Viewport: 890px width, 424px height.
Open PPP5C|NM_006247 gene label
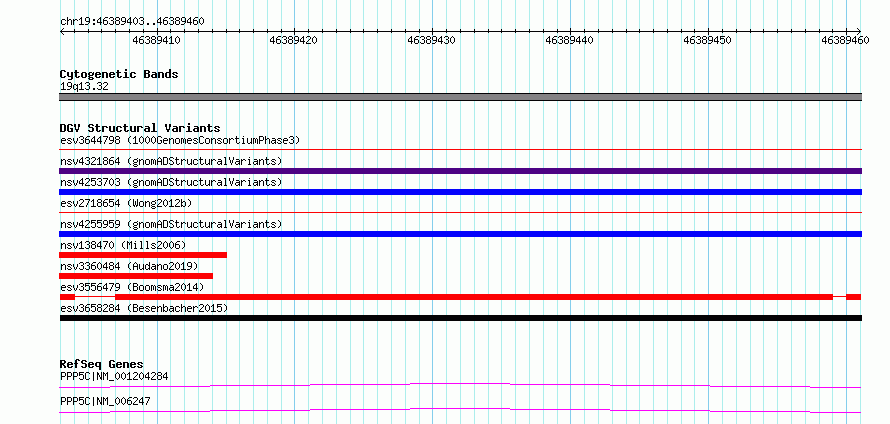[x=105, y=401]
